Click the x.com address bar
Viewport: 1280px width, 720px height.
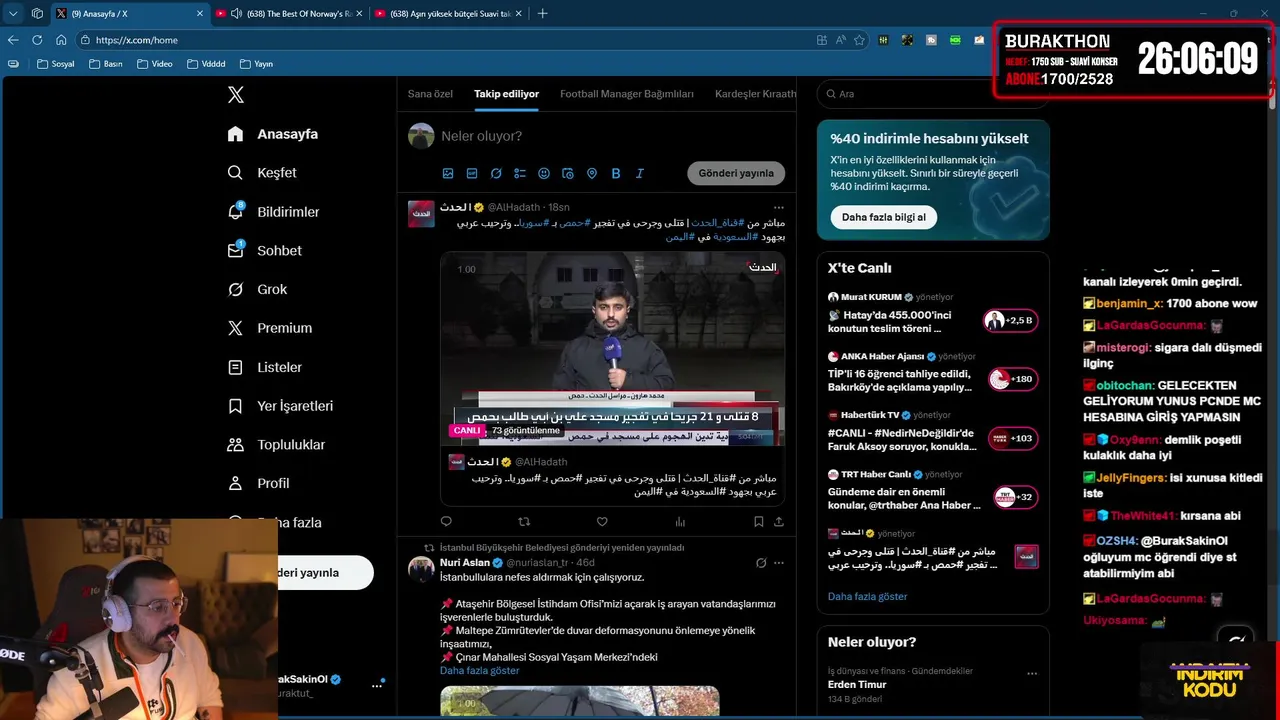click(440, 40)
